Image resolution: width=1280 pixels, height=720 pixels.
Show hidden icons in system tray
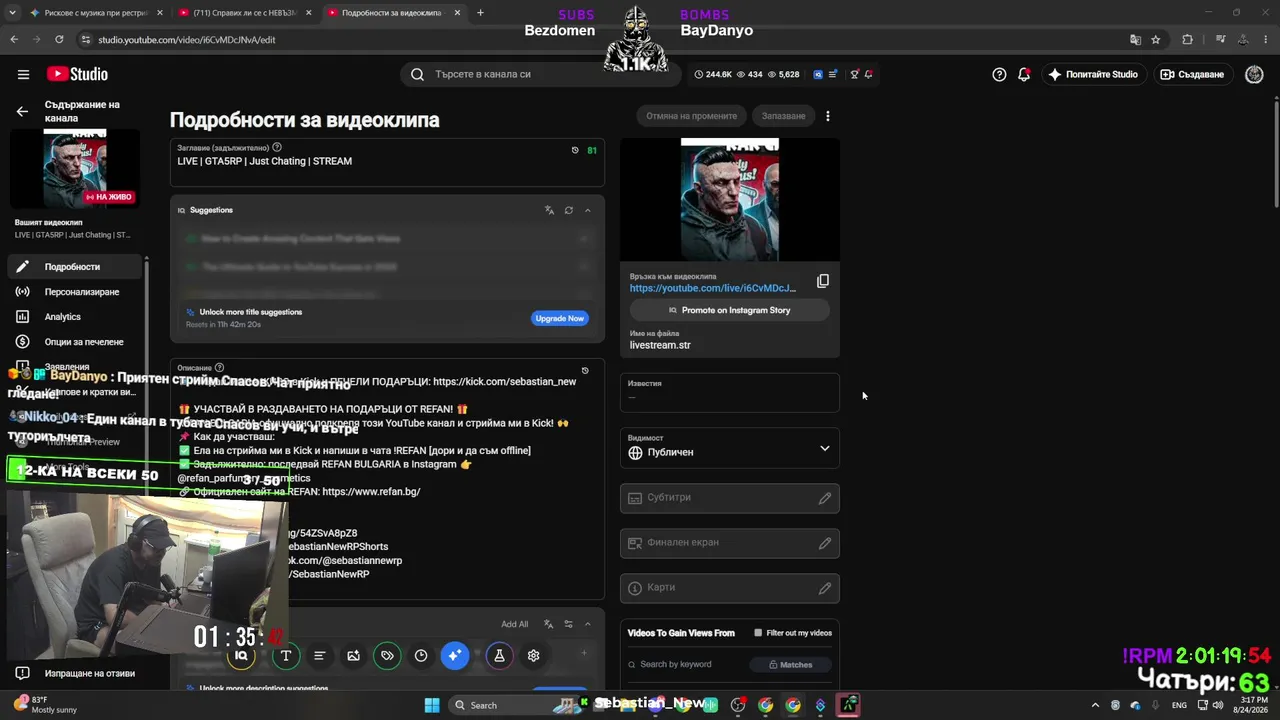click(x=1095, y=705)
